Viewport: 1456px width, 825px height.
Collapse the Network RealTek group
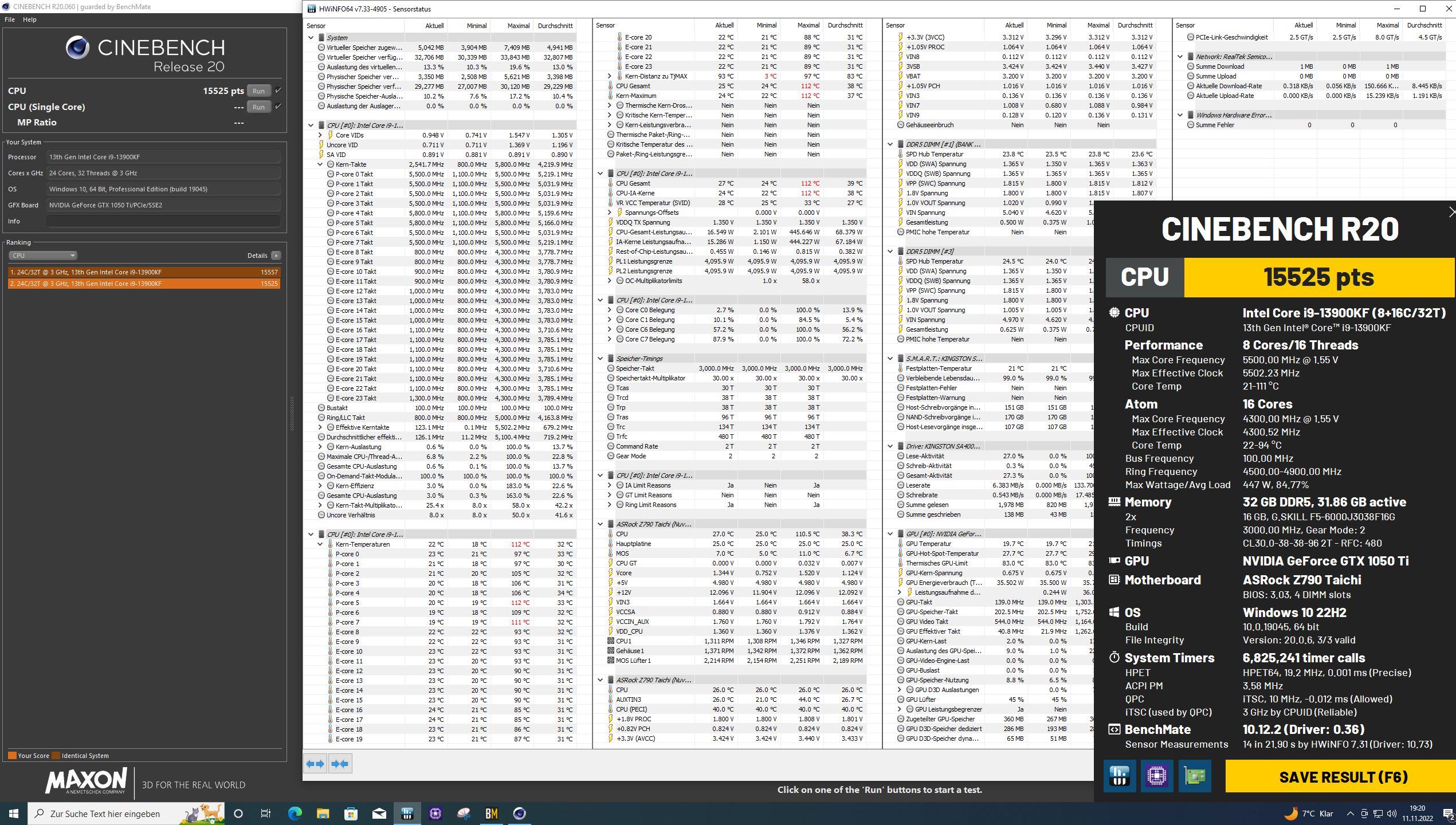click(1180, 57)
